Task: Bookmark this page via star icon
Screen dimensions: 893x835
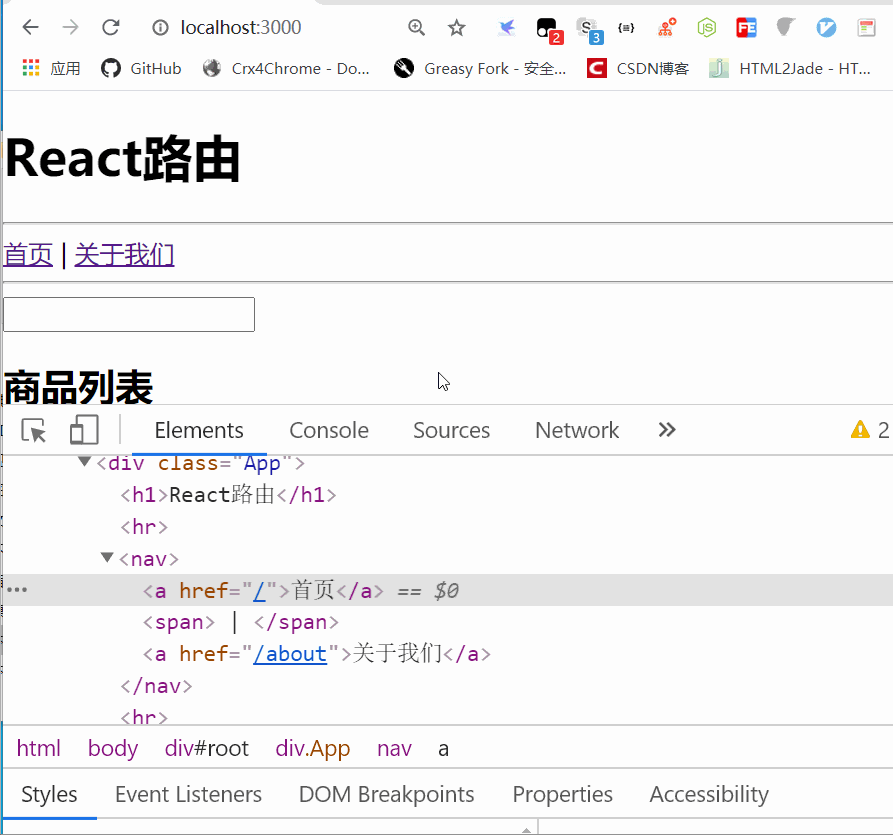Action: click(456, 28)
